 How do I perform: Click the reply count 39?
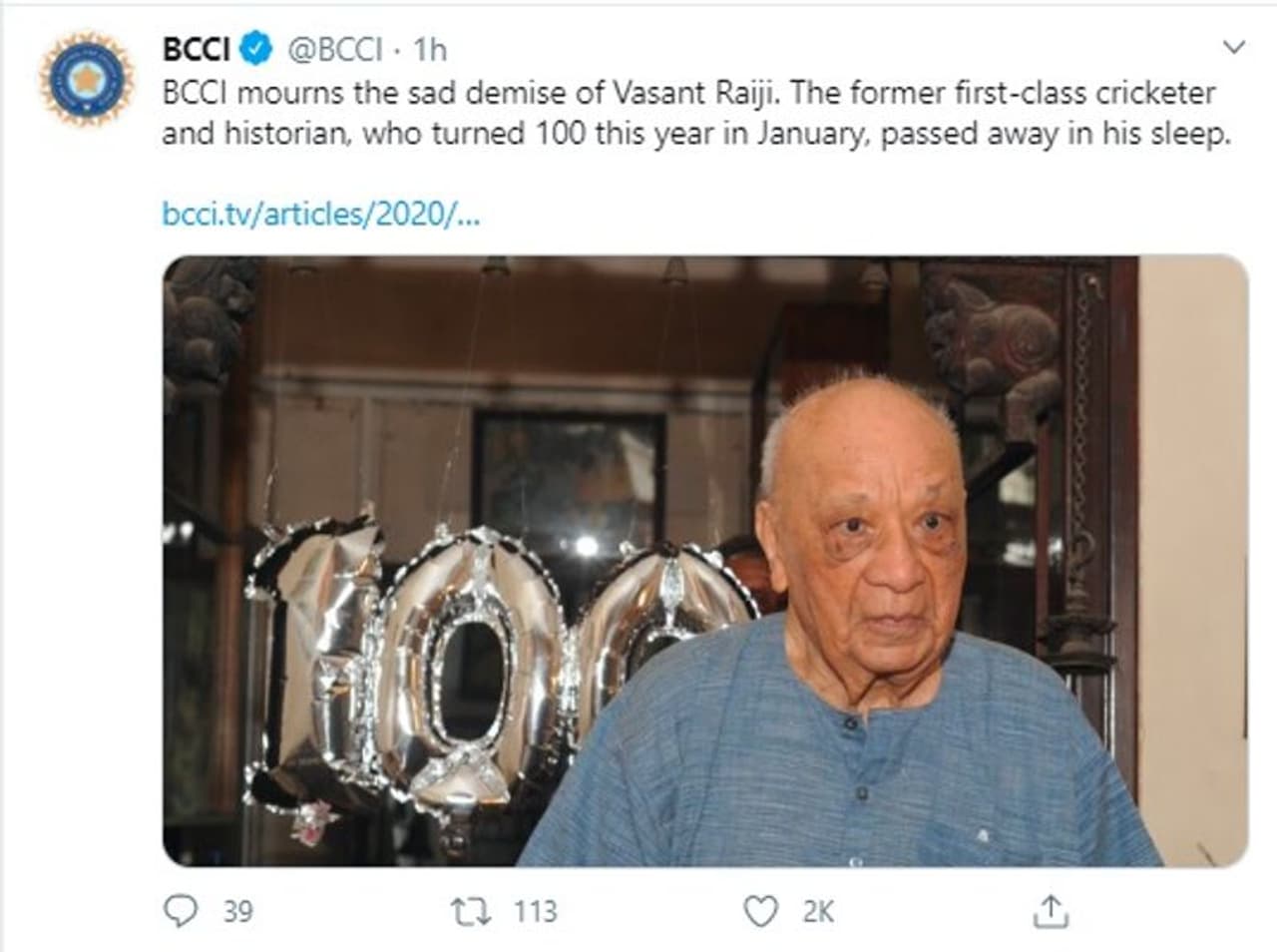237,910
